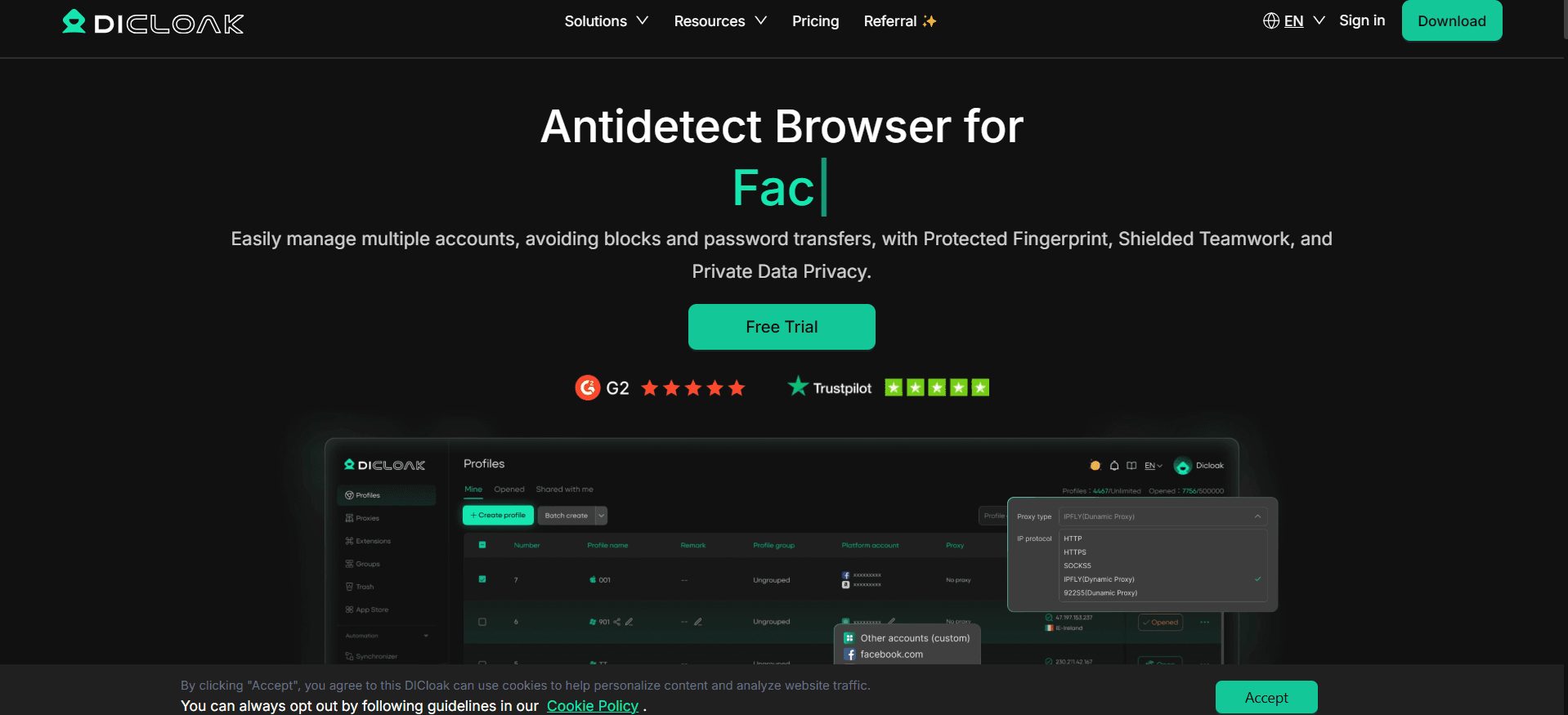Click the DICloak logo in the header
The height and width of the screenshot is (715, 1568).
[153, 22]
